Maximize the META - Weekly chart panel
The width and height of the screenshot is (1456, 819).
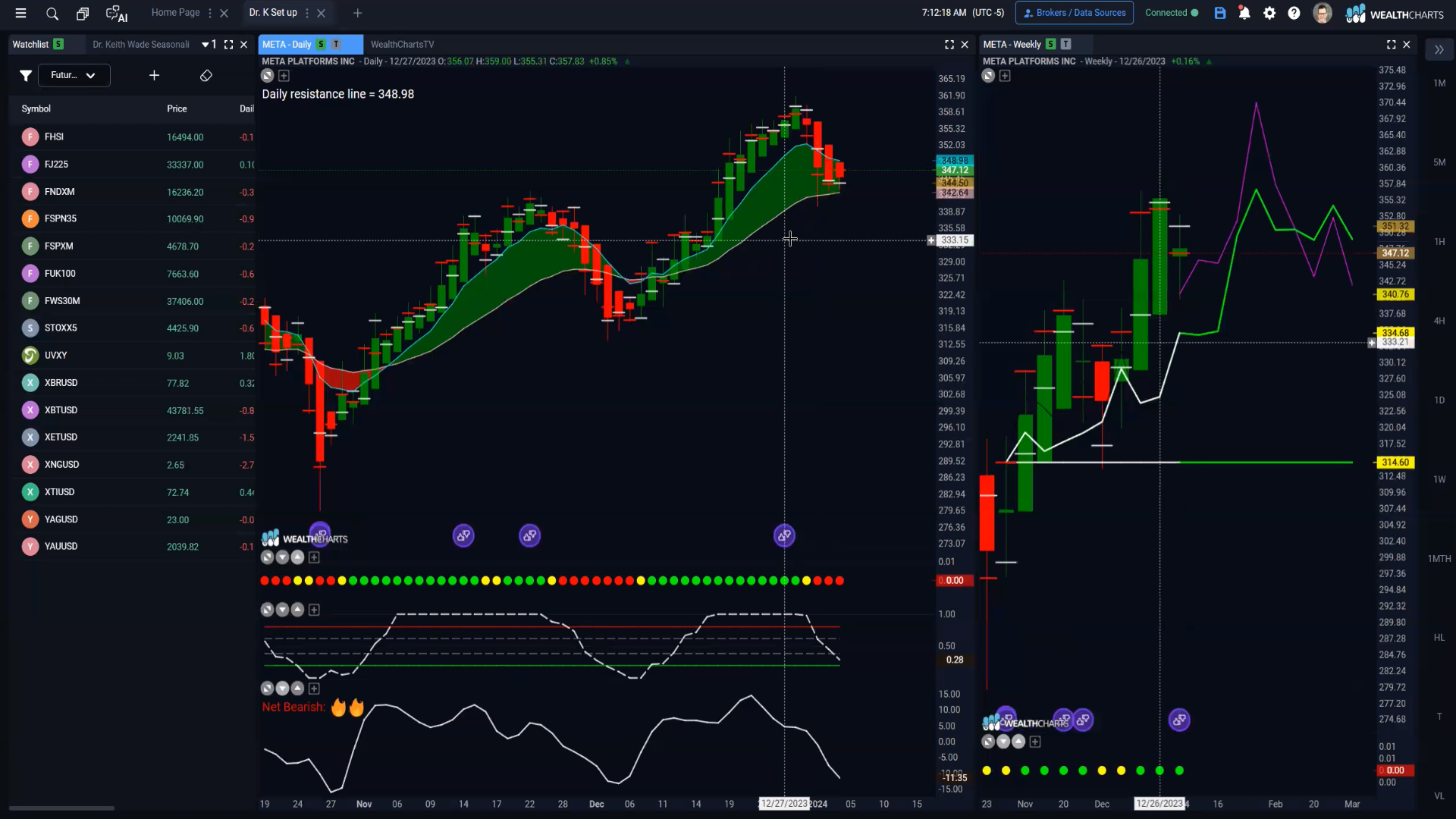tap(1392, 45)
